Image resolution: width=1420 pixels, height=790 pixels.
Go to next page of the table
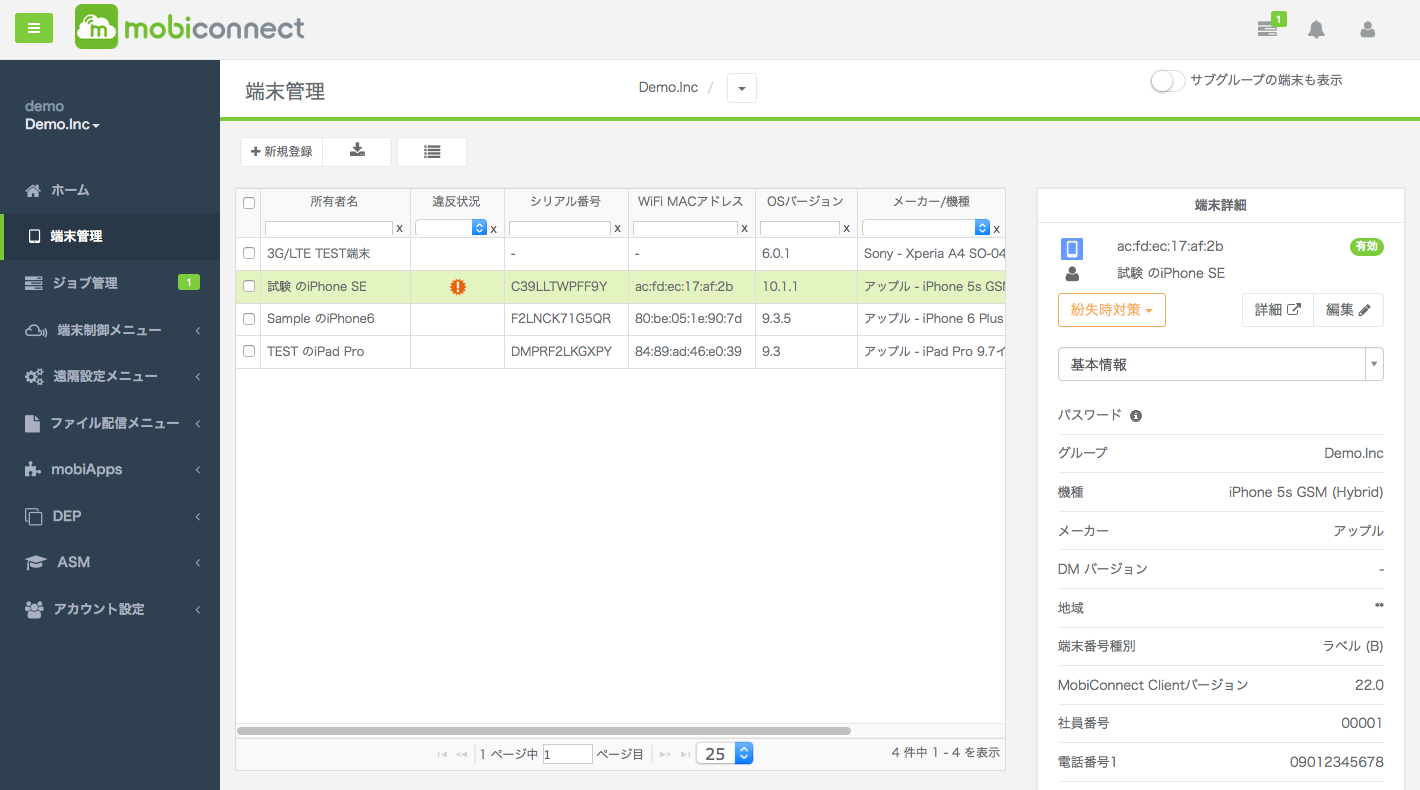tap(665, 755)
